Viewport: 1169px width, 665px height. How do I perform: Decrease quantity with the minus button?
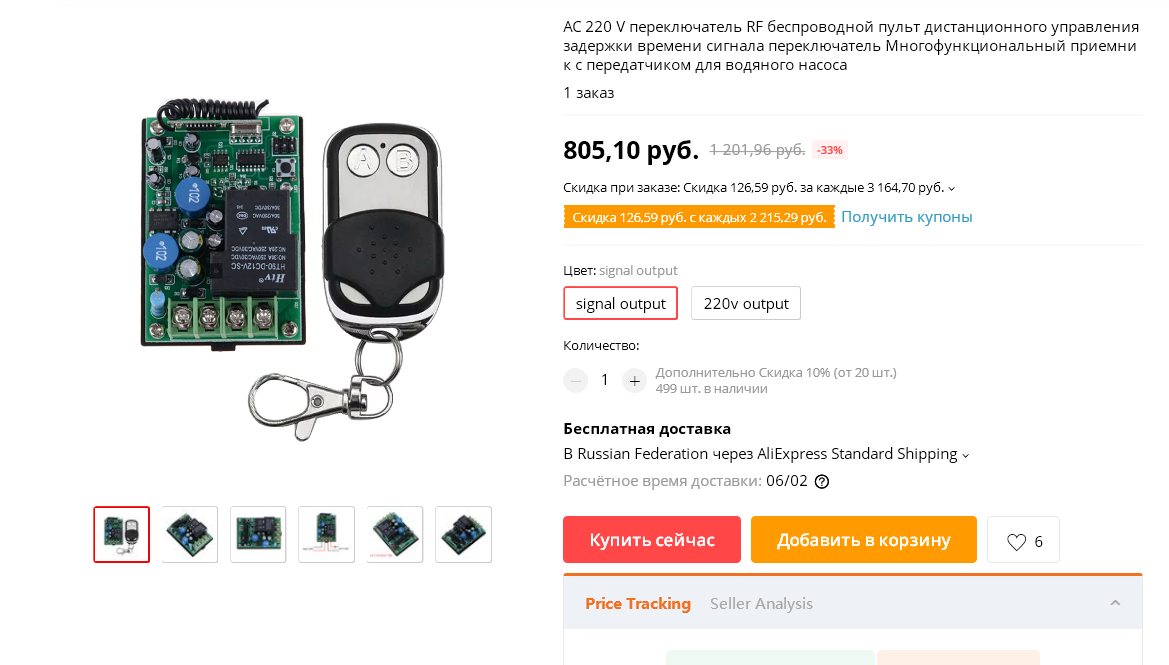coord(575,380)
